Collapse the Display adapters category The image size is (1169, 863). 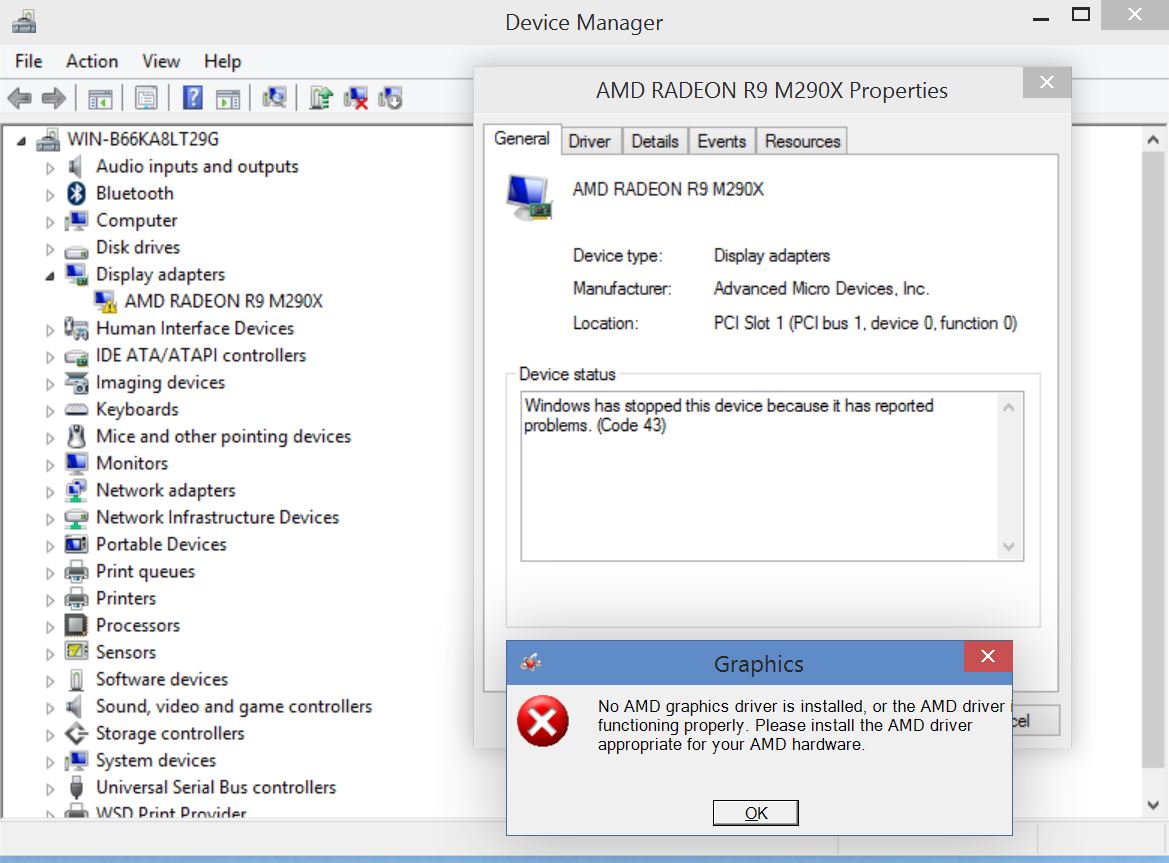pos(50,276)
